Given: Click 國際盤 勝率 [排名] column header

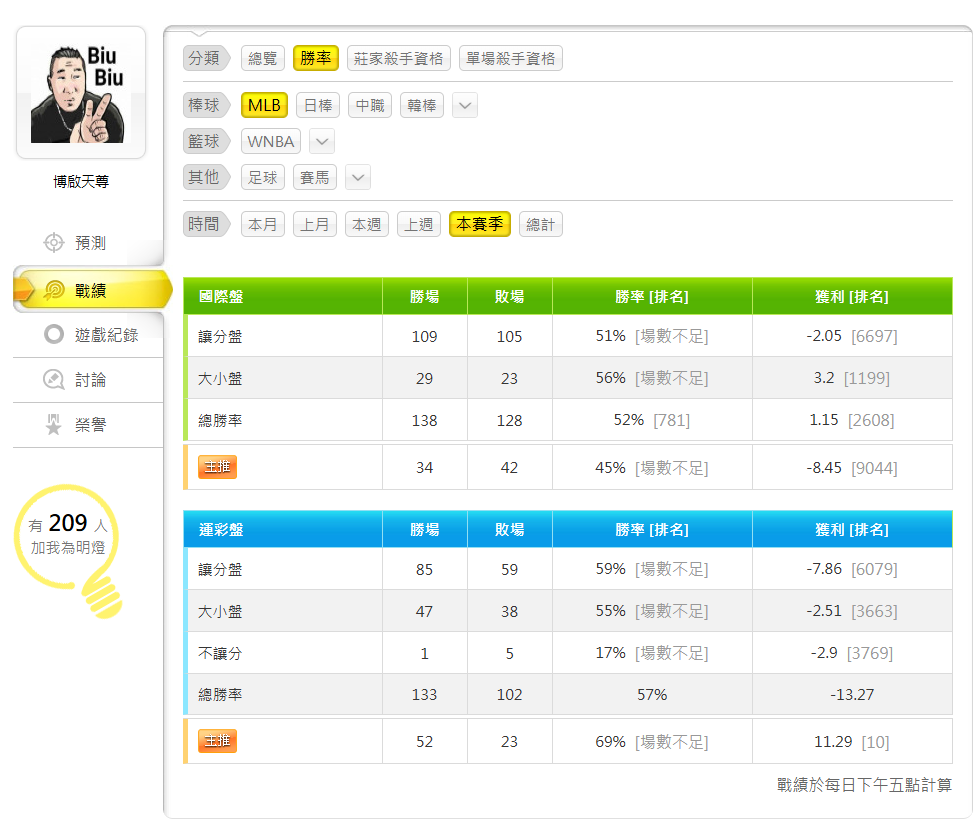Looking at the screenshot, I should click(652, 296).
